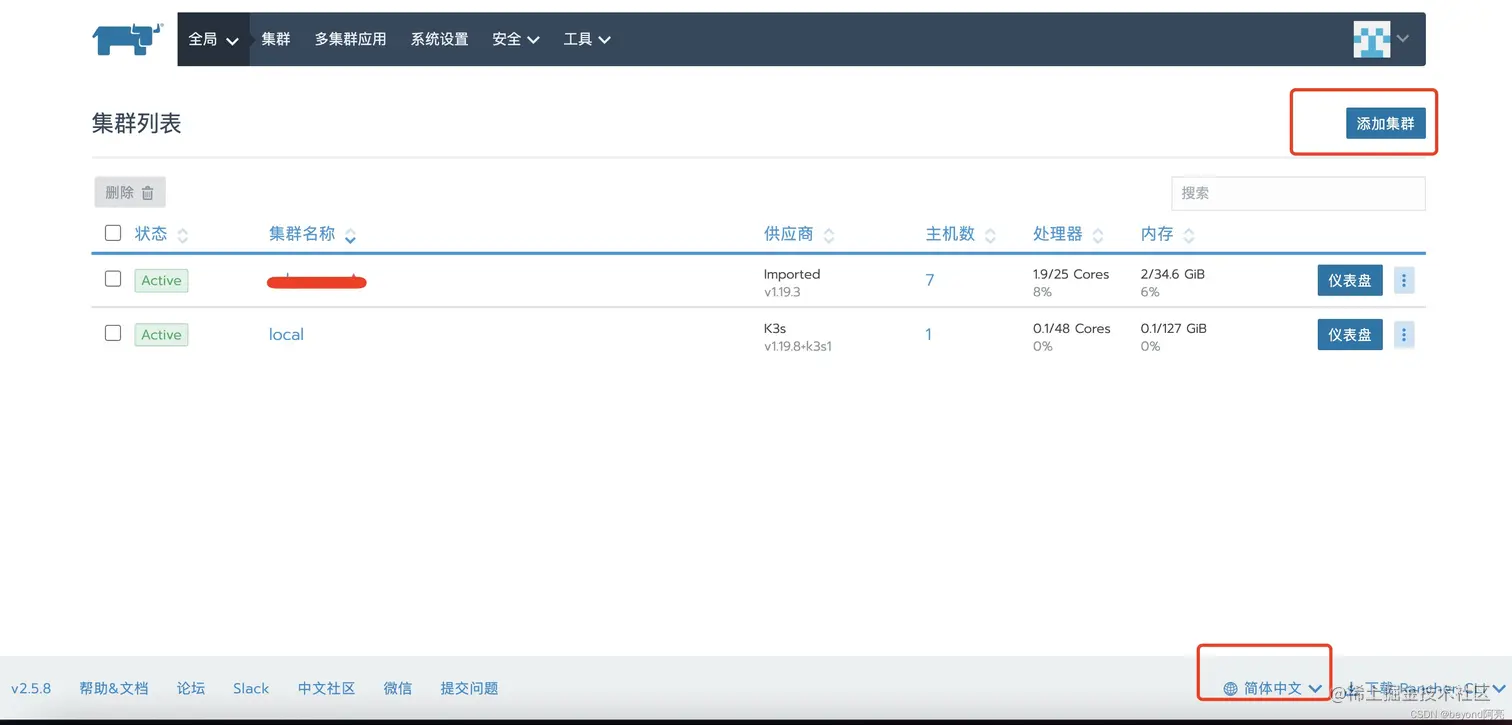Select 系统设置 from the navigation bar
The image size is (1512, 725).
pos(439,39)
